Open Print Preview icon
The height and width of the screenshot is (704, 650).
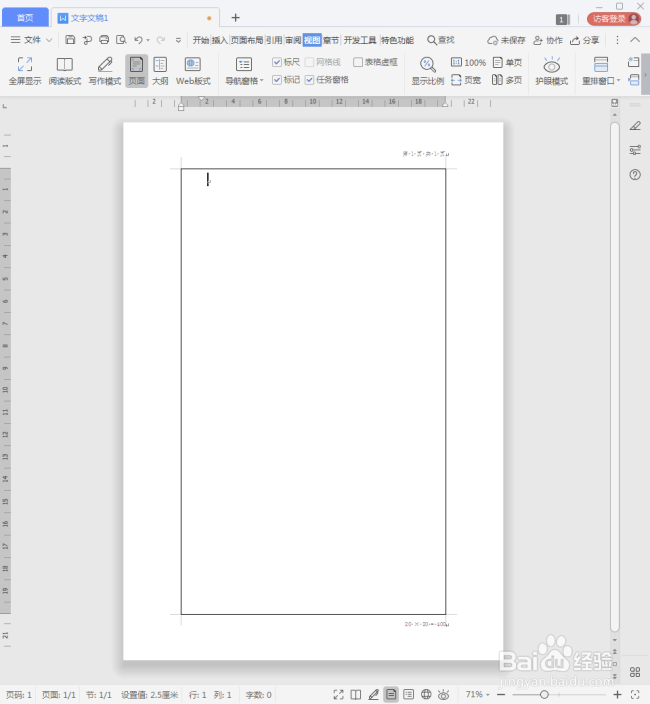point(121,40)
